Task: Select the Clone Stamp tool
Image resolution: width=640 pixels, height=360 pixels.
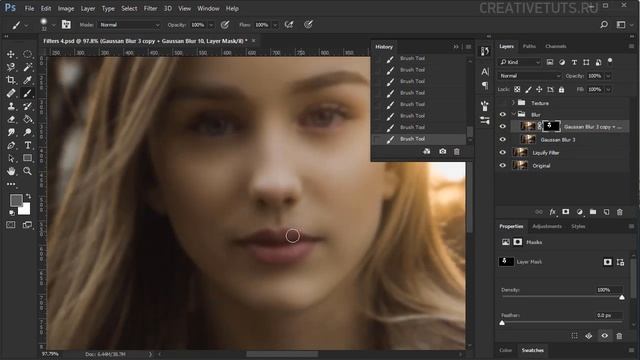Action: click(11, 106)
